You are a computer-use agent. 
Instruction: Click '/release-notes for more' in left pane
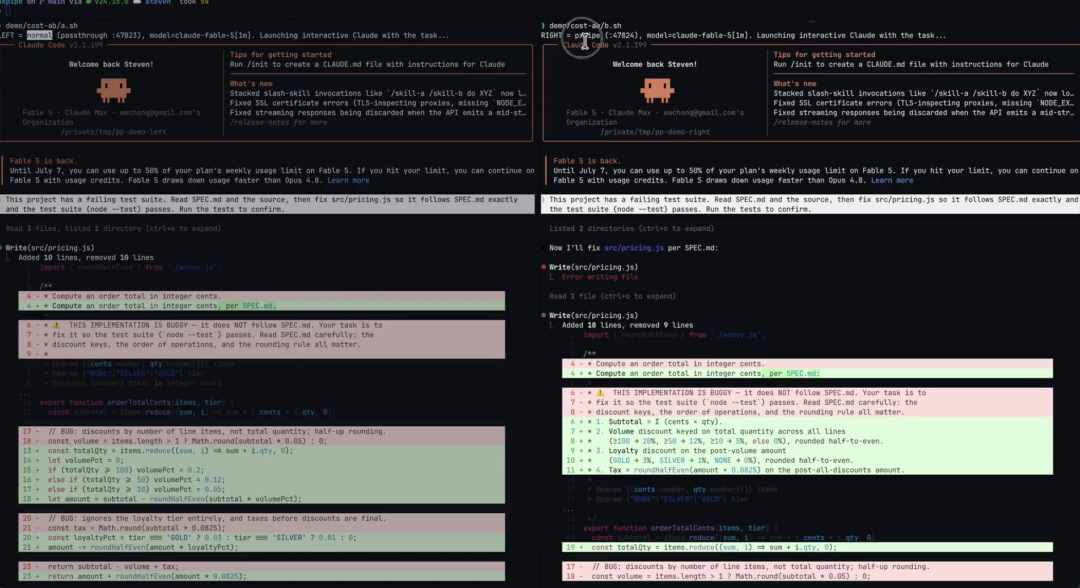(x=278, y=123)
